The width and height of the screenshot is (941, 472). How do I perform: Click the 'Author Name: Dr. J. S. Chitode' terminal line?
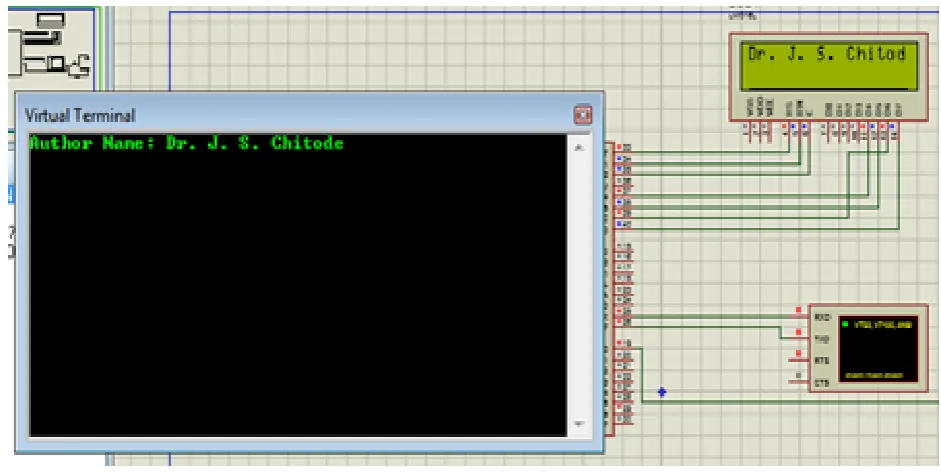tap(187, 144)
